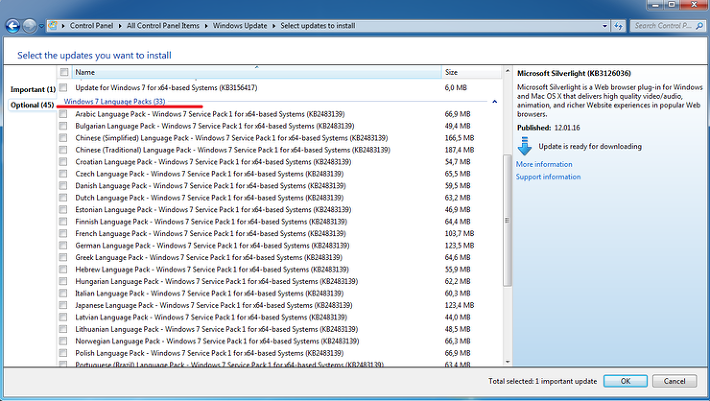Click the 103,7 MB size value
The image size is (710, 401).
(459, 234)
